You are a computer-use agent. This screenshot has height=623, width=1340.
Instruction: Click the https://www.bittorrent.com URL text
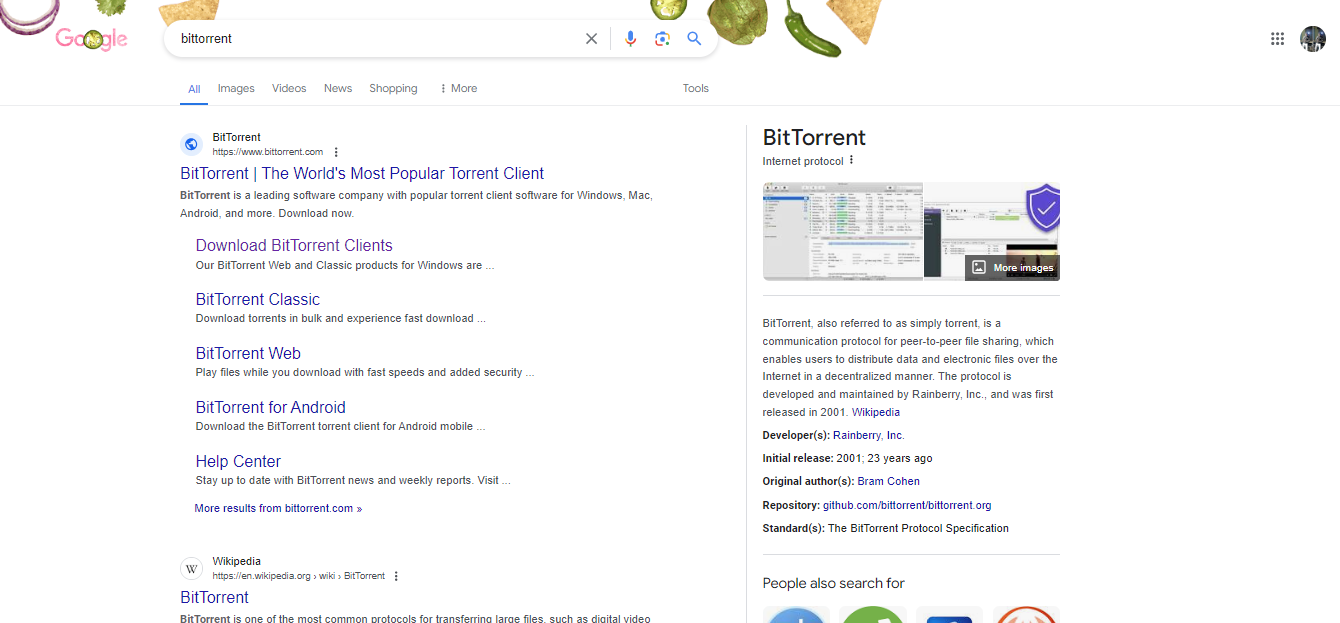(268, 152)
